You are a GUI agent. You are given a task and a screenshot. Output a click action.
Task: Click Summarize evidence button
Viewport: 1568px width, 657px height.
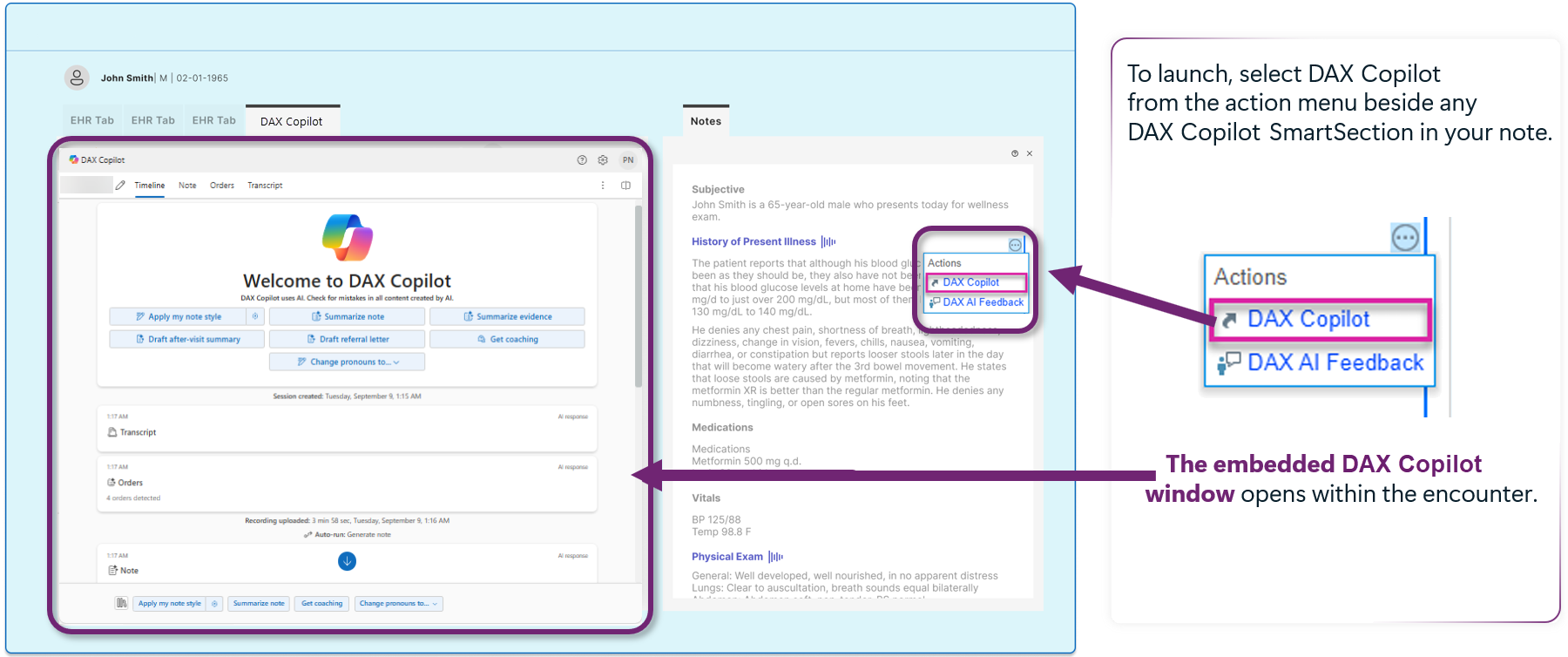[x=507, y=316]
